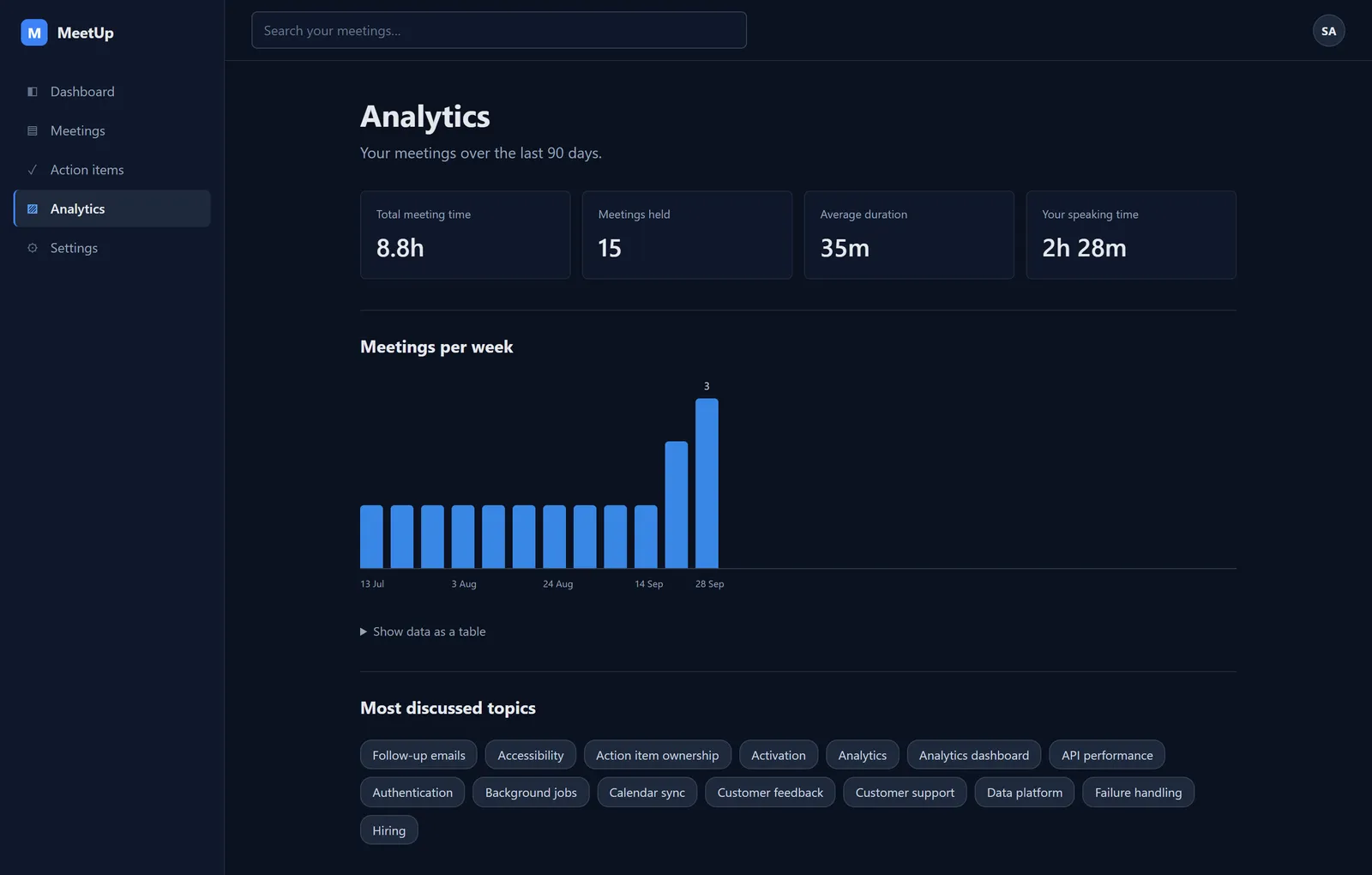The height and width of the screenshot is (875, 1372).
Task: Click the Meetings list icon in sidebar
Action: coord(33,131)
